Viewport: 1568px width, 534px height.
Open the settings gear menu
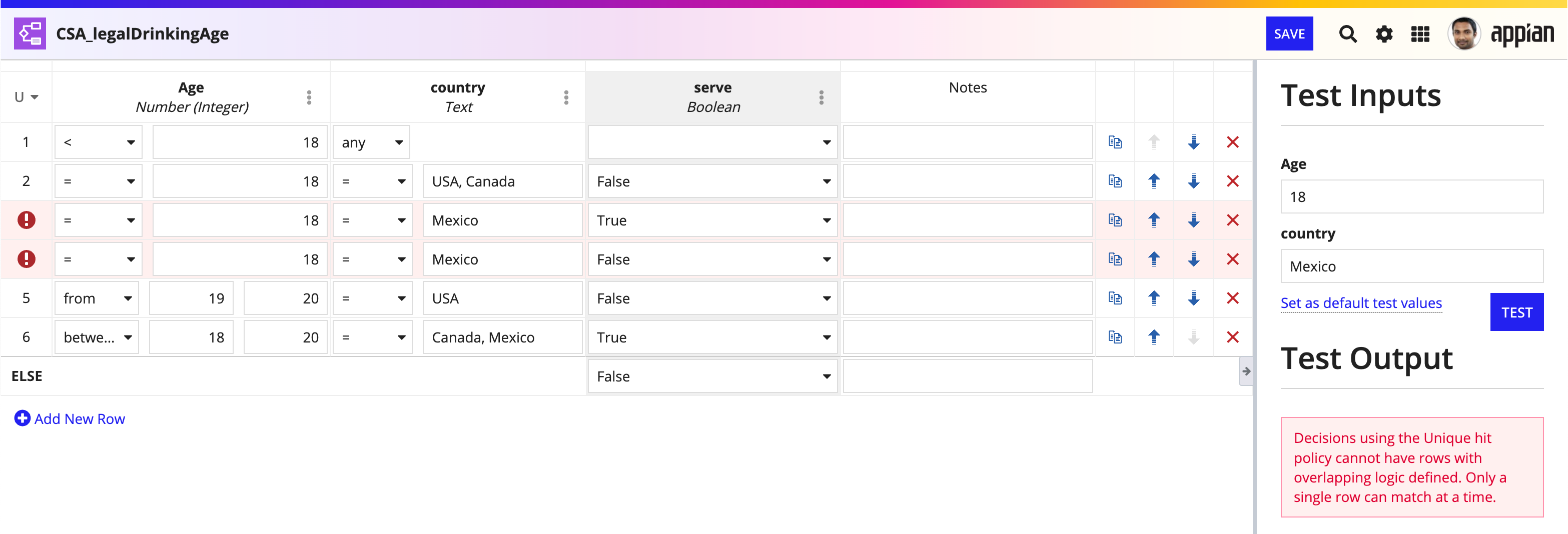1384,34
